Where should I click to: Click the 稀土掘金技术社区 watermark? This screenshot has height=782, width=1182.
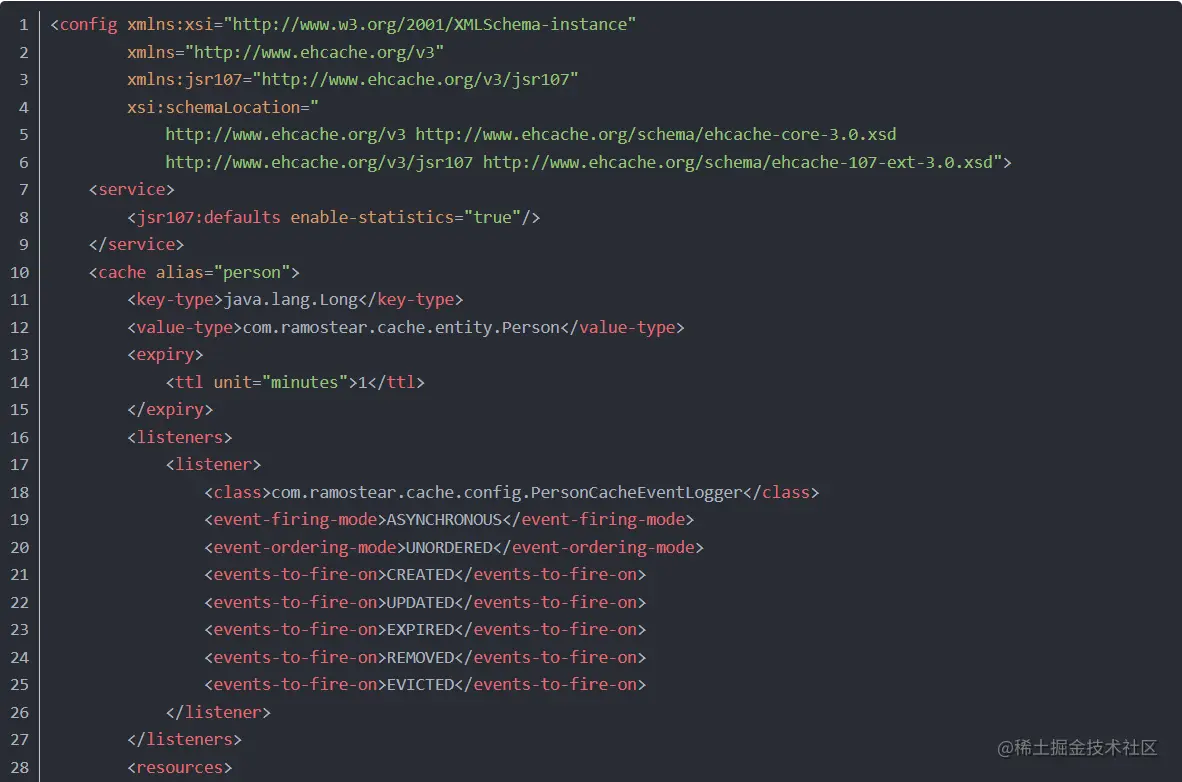[x=1077, y=747]
